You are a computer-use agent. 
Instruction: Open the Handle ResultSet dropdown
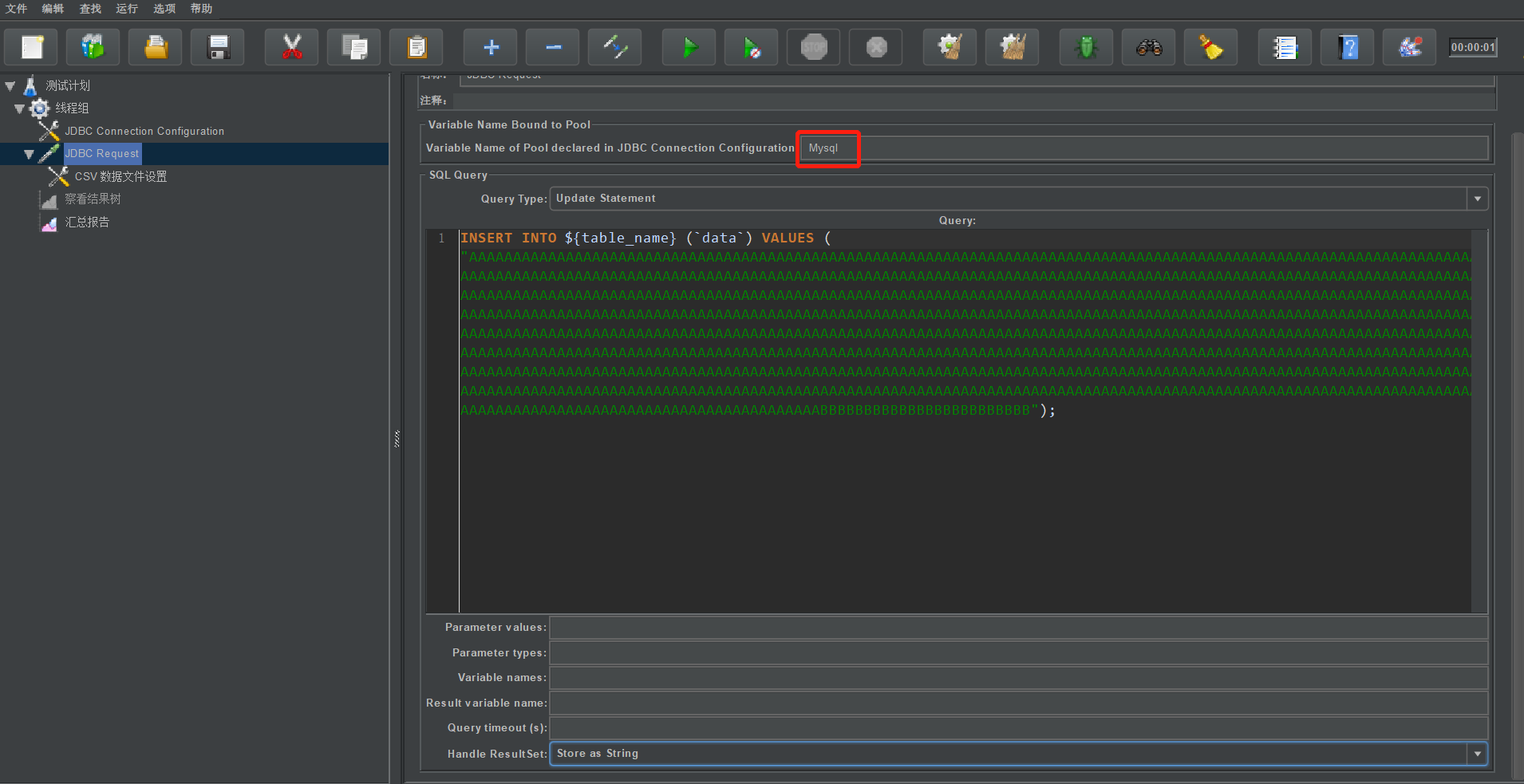1477,754
